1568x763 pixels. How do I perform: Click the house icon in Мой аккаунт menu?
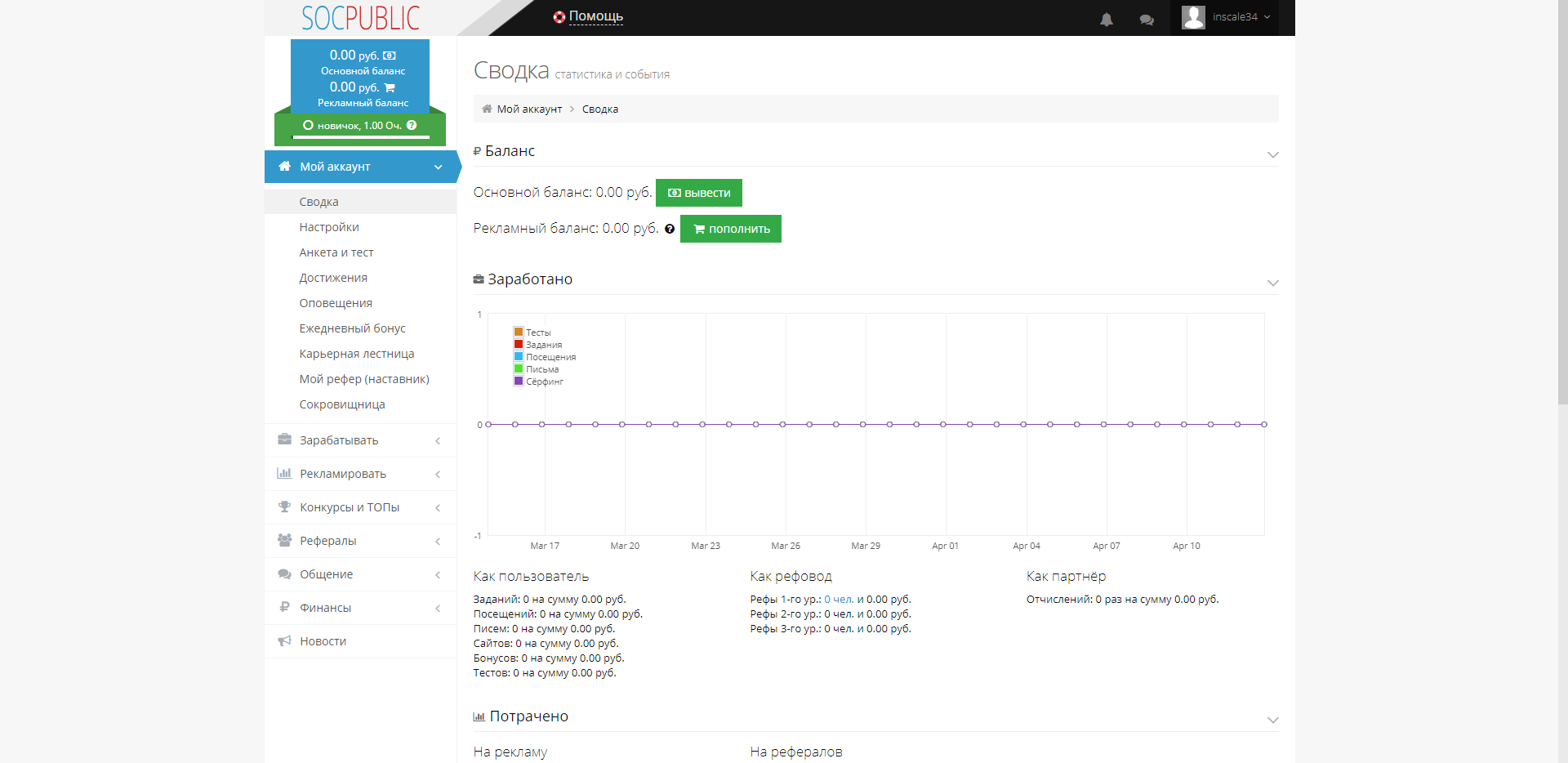point(284,166)
